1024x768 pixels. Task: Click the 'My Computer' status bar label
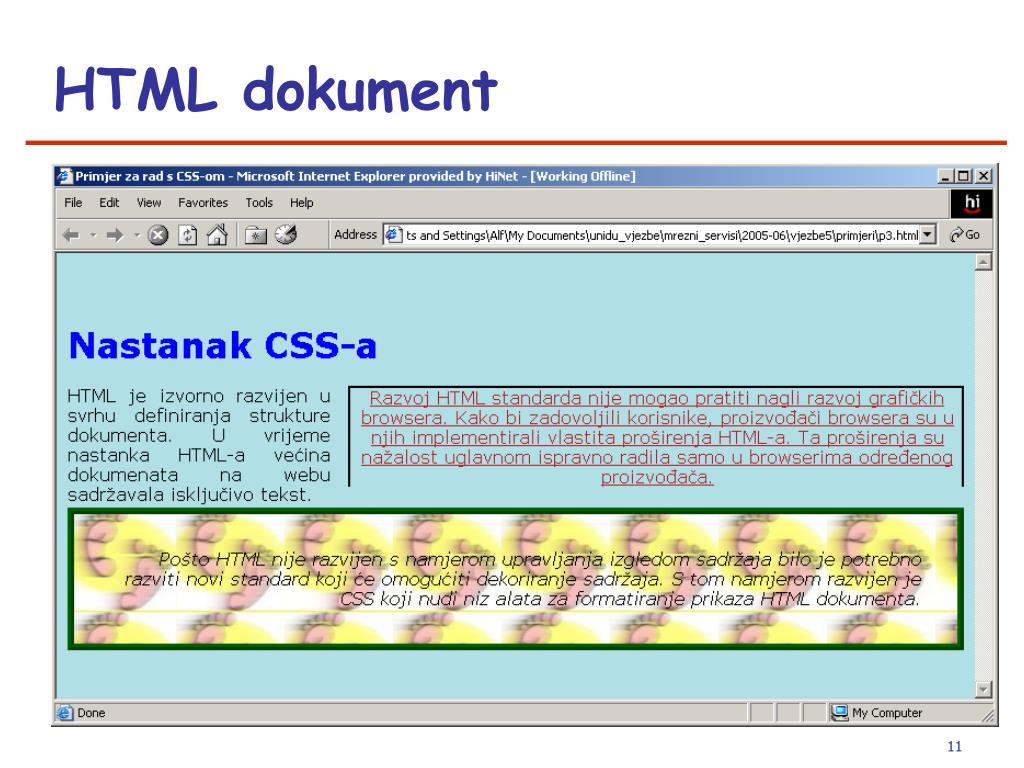click(x=887, y=713)
